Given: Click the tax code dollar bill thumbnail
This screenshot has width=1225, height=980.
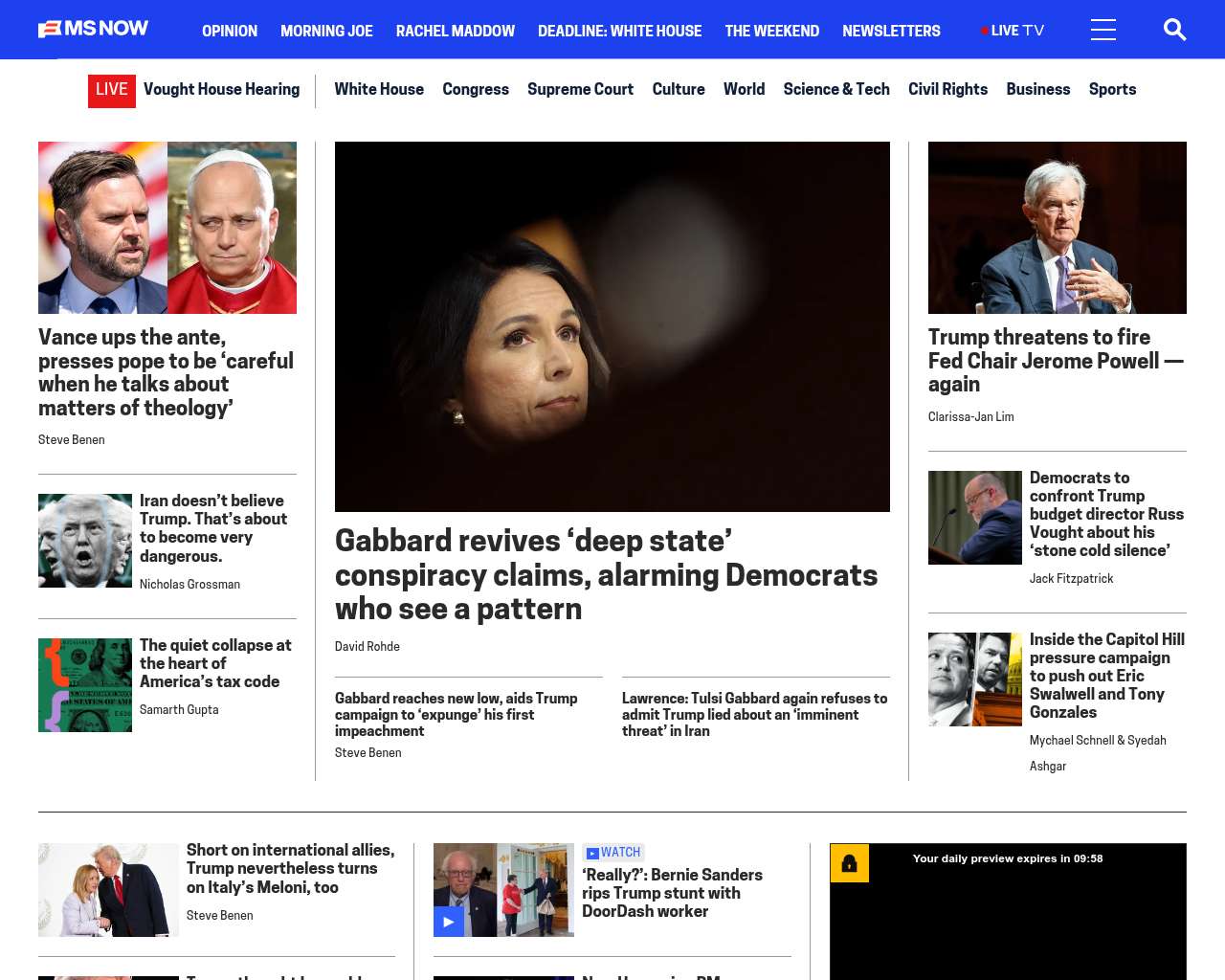Looking at the screenshot, I should [x=85, y=685].
